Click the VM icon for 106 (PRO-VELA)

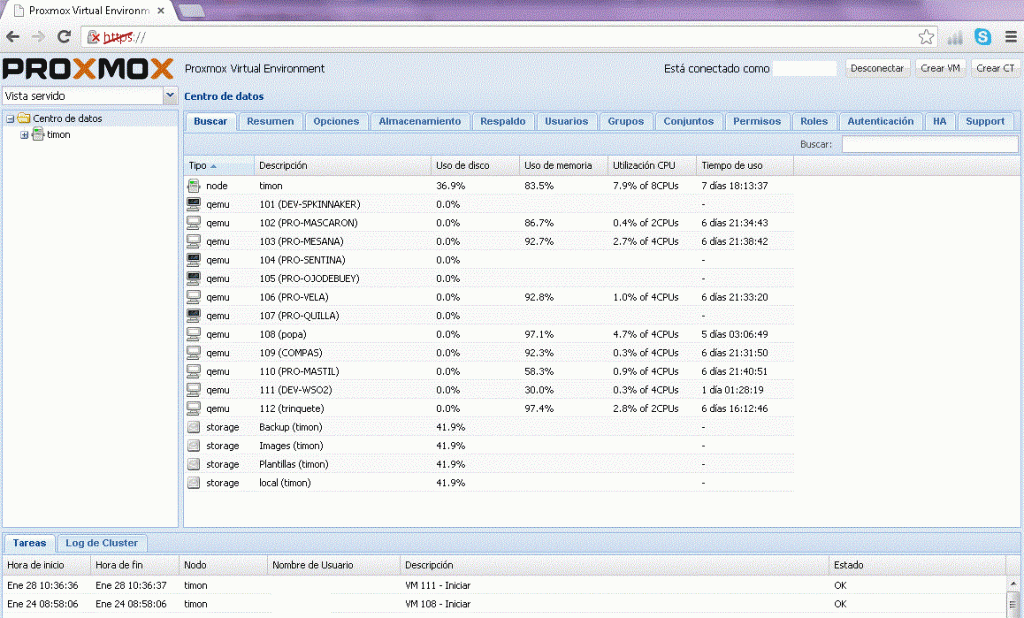[x=193, y=297]
